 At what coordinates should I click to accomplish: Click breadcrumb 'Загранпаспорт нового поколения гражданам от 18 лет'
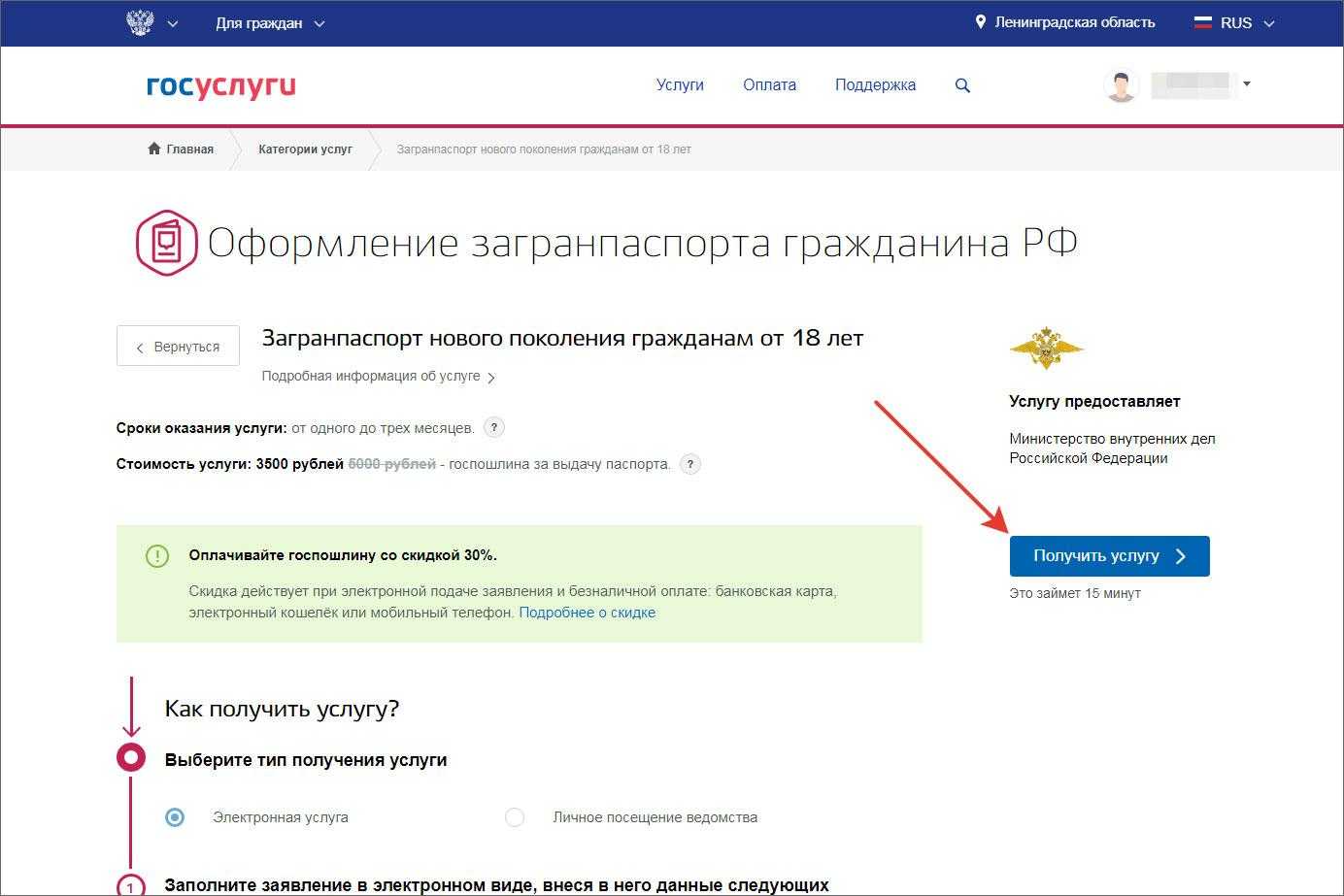(x=544, y=149)
